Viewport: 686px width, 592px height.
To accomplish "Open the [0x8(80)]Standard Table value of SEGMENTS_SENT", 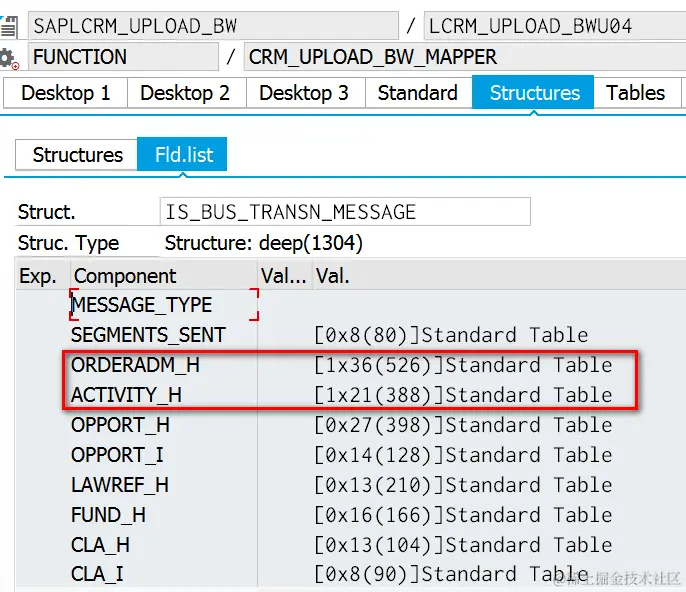I will pos(451,336).
